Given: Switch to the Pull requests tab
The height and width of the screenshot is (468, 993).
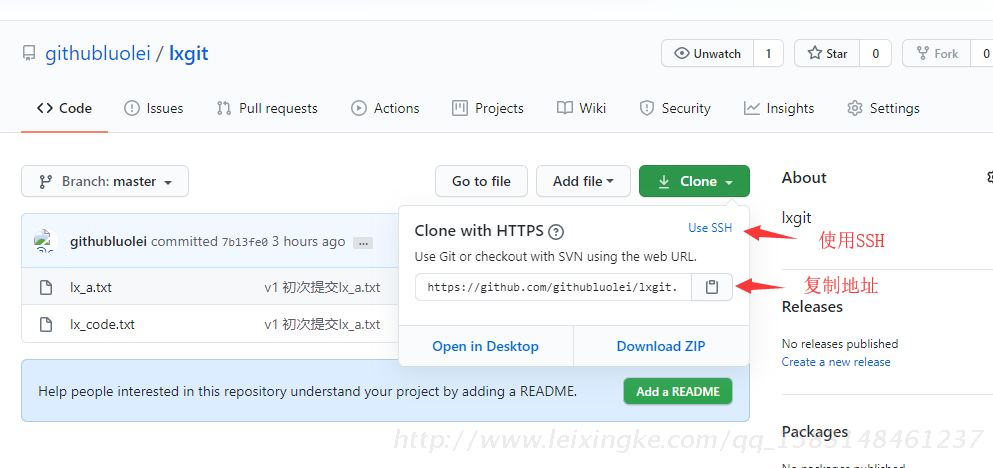Looking at the screenshot, I should tap(267, 108).
